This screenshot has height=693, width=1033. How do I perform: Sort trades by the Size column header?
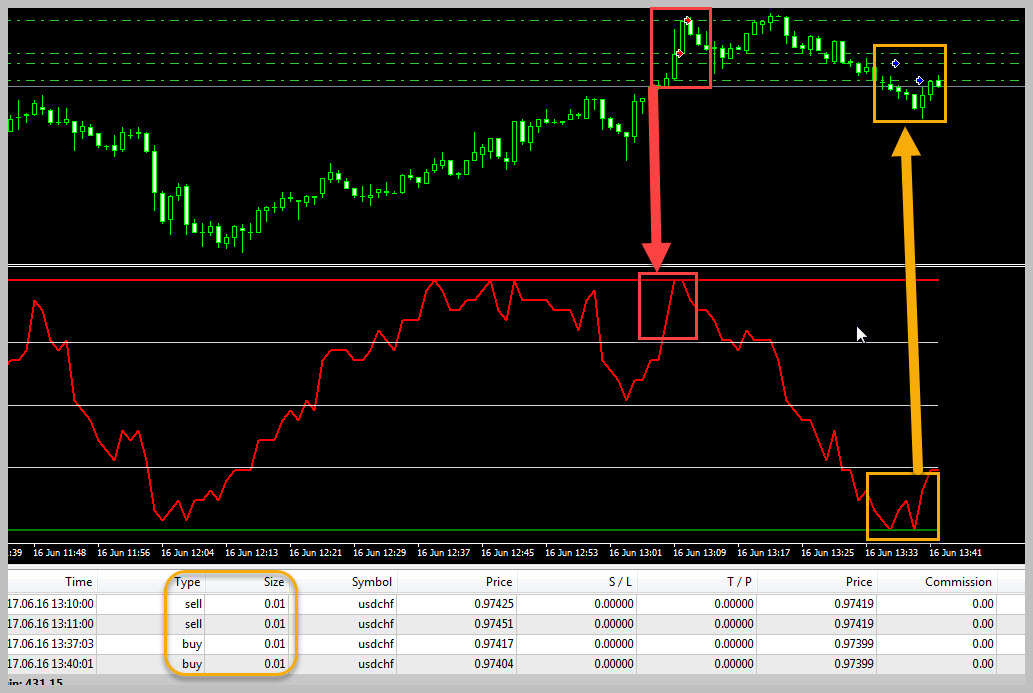273,582
